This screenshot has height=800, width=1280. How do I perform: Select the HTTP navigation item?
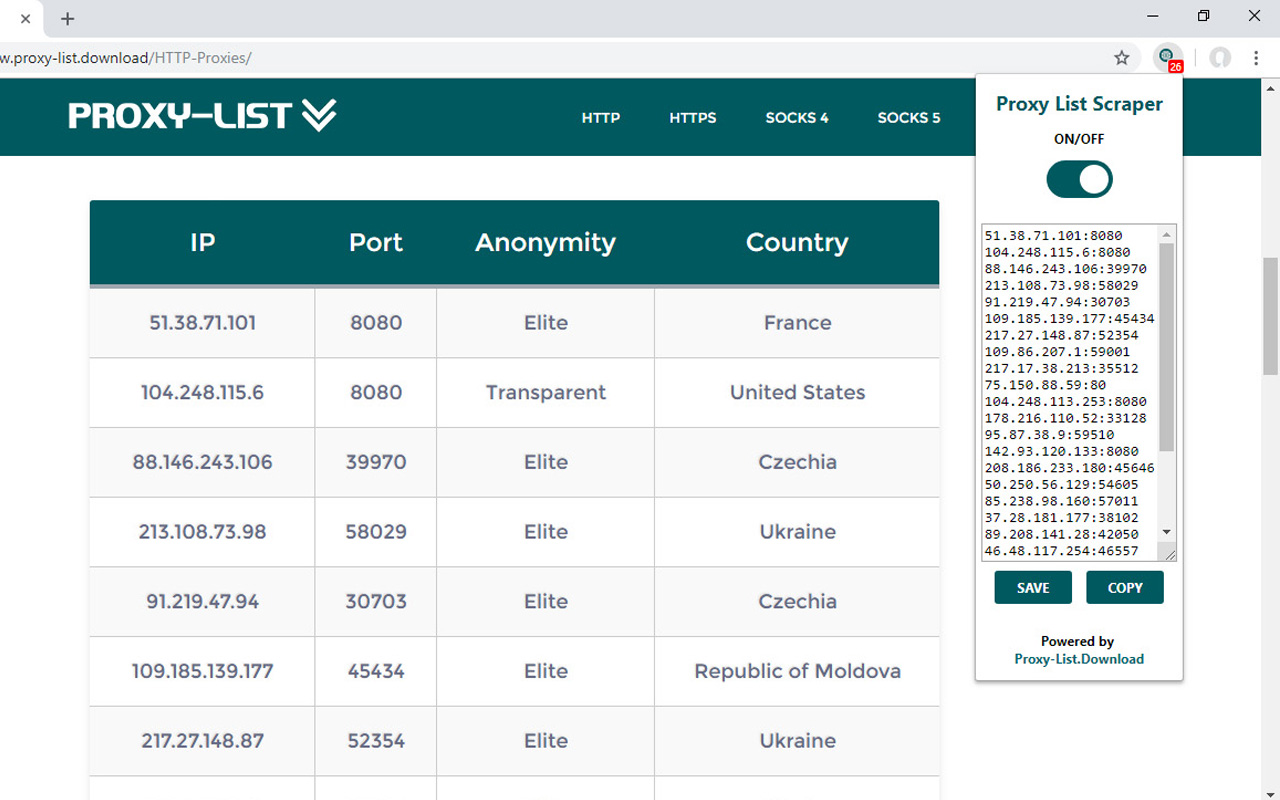600,118
